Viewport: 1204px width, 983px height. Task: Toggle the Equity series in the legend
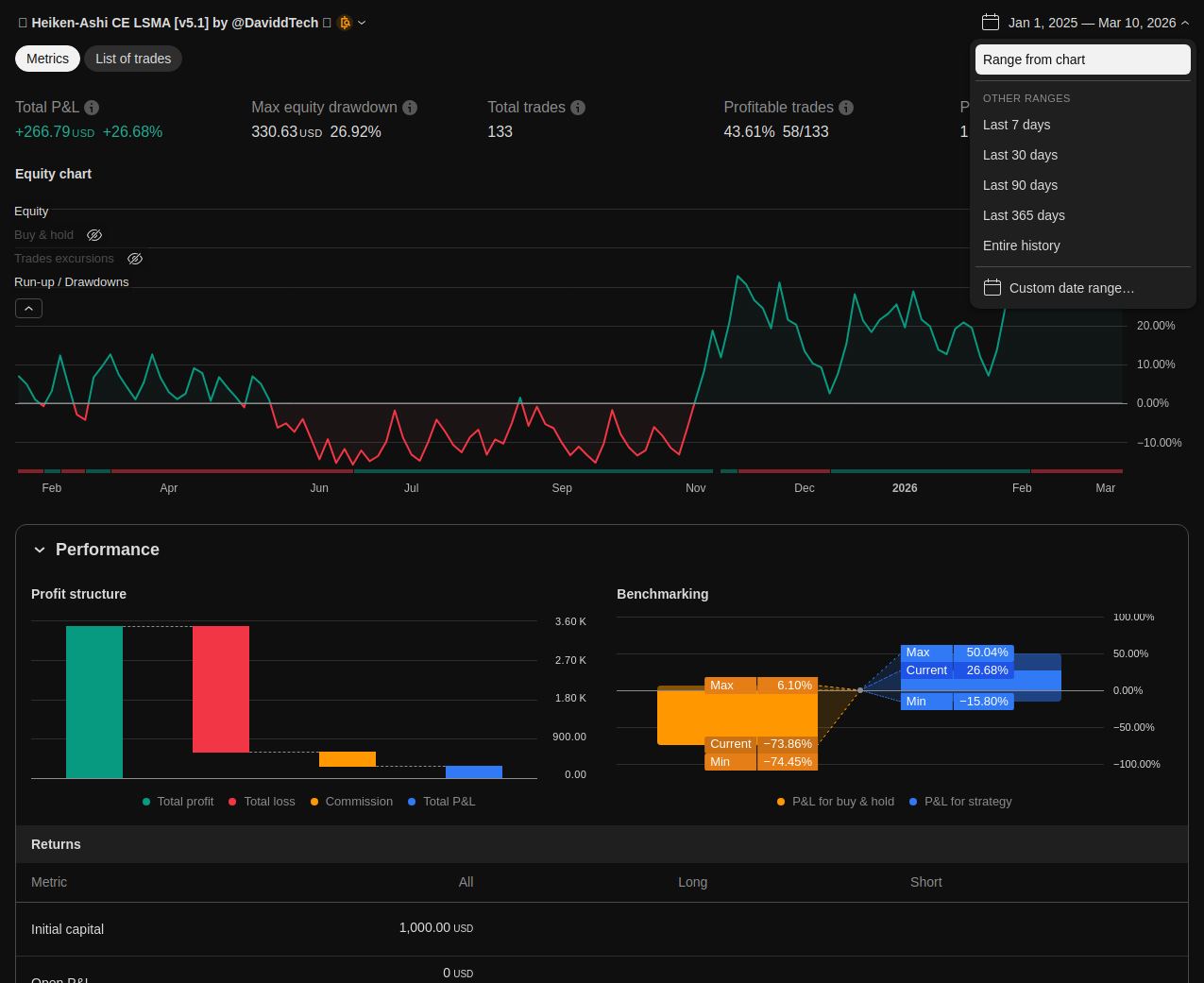31,212
